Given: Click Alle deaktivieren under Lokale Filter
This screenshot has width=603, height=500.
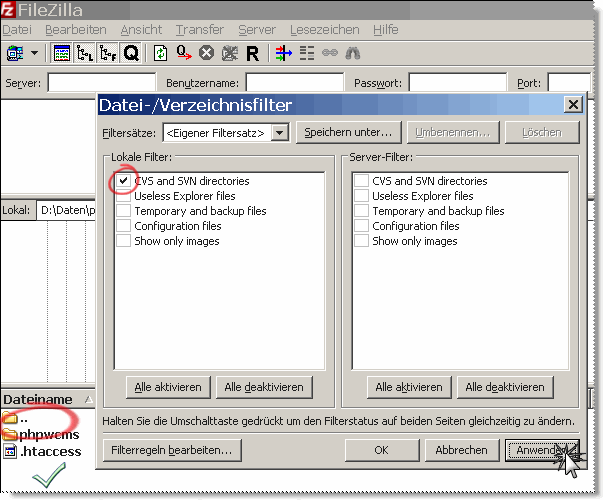Looking at the screenshot, I should point(264,387).
